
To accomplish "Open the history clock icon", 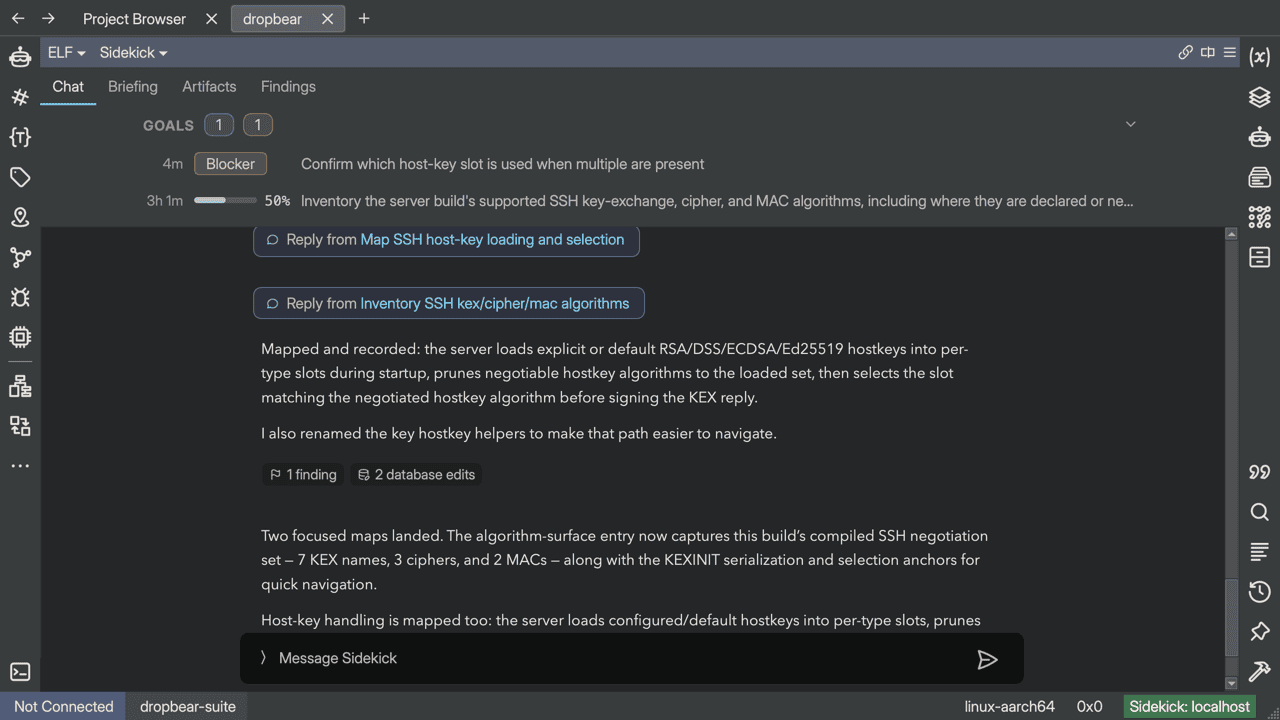I will pyautogui.click(x=1260, y=592).
